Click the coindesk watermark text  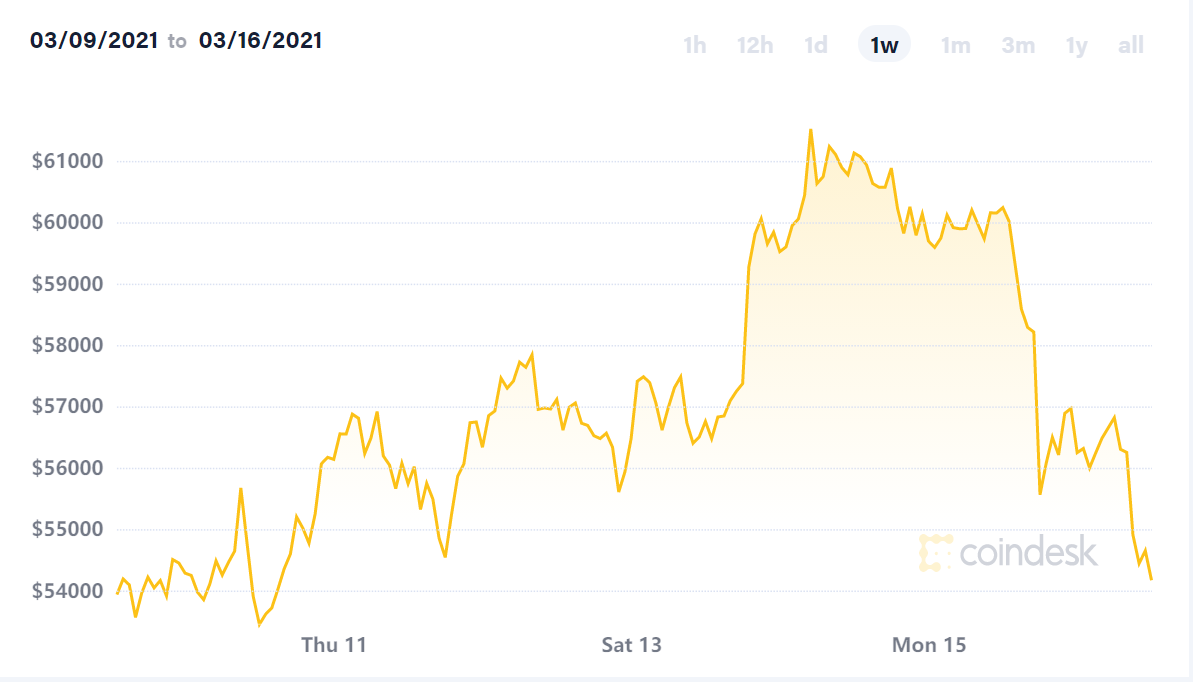point(1028,552)
